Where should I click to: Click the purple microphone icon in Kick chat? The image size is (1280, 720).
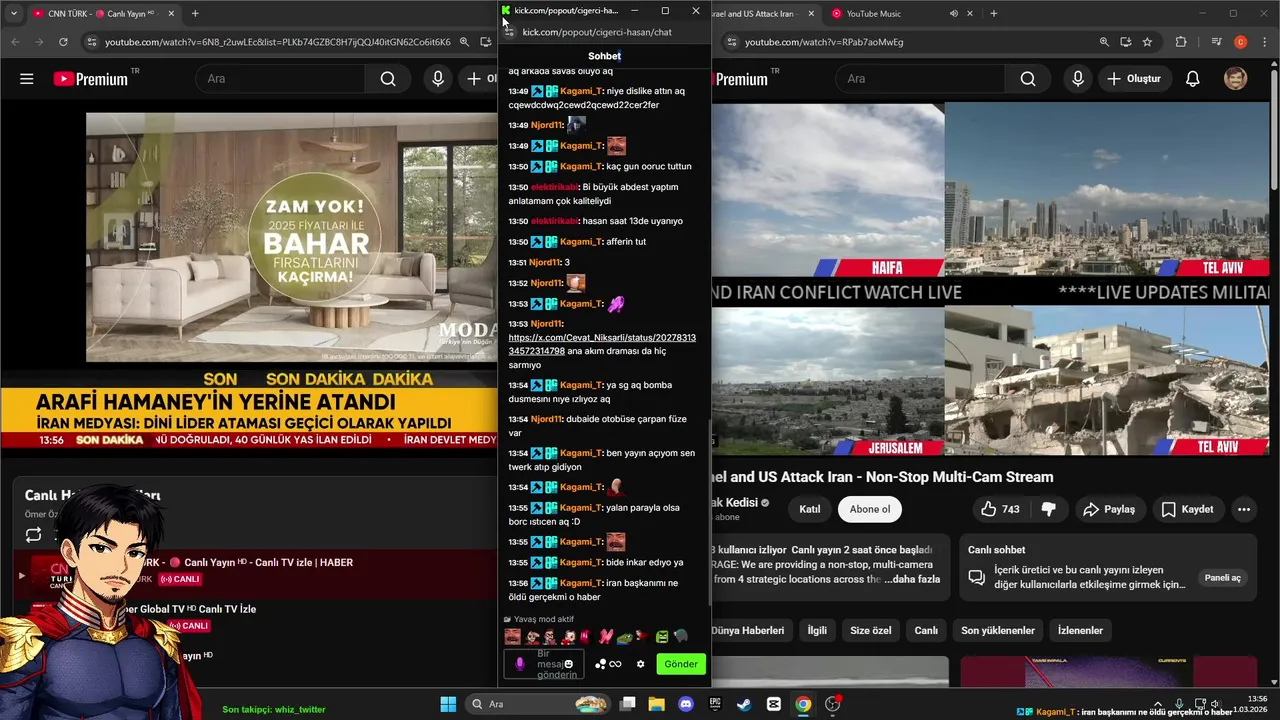point(519,664)
